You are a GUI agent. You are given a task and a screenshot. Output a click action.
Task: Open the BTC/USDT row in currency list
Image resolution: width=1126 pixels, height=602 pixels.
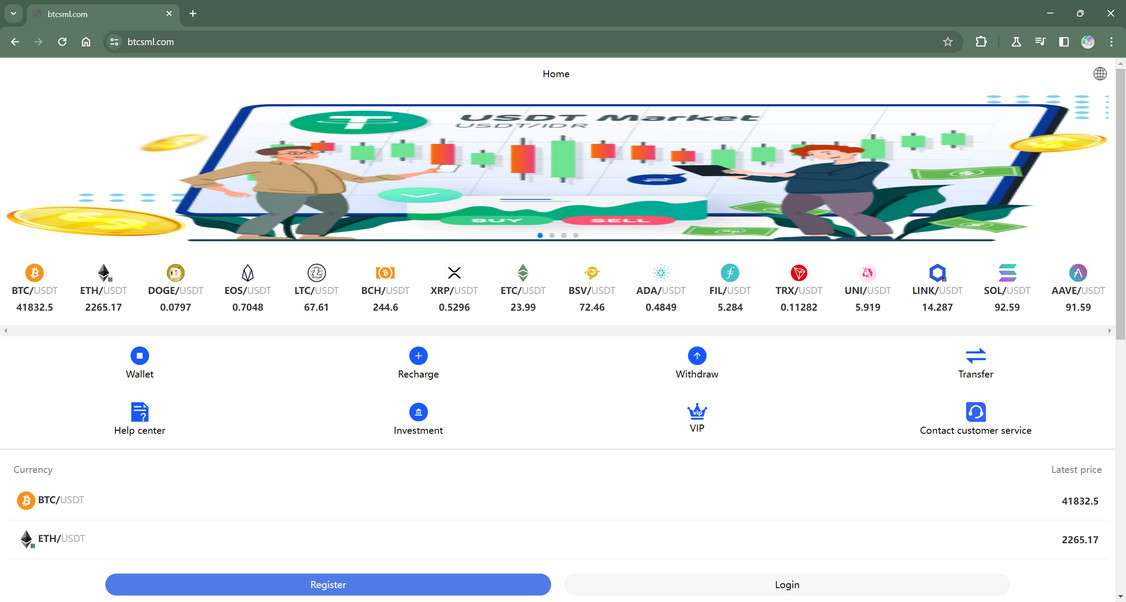point(557,501)
